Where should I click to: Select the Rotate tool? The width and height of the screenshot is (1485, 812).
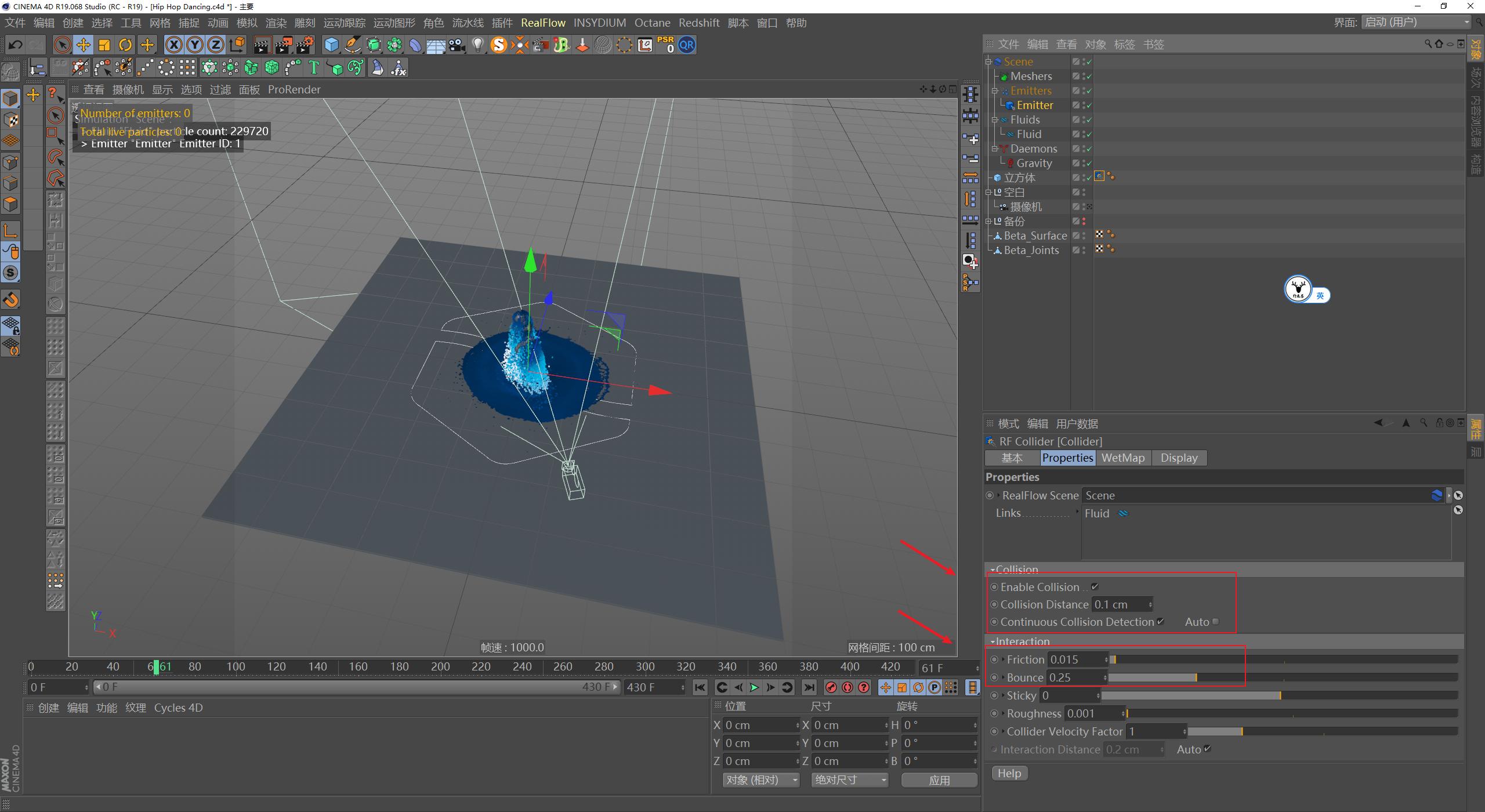(x=125, y=45)
